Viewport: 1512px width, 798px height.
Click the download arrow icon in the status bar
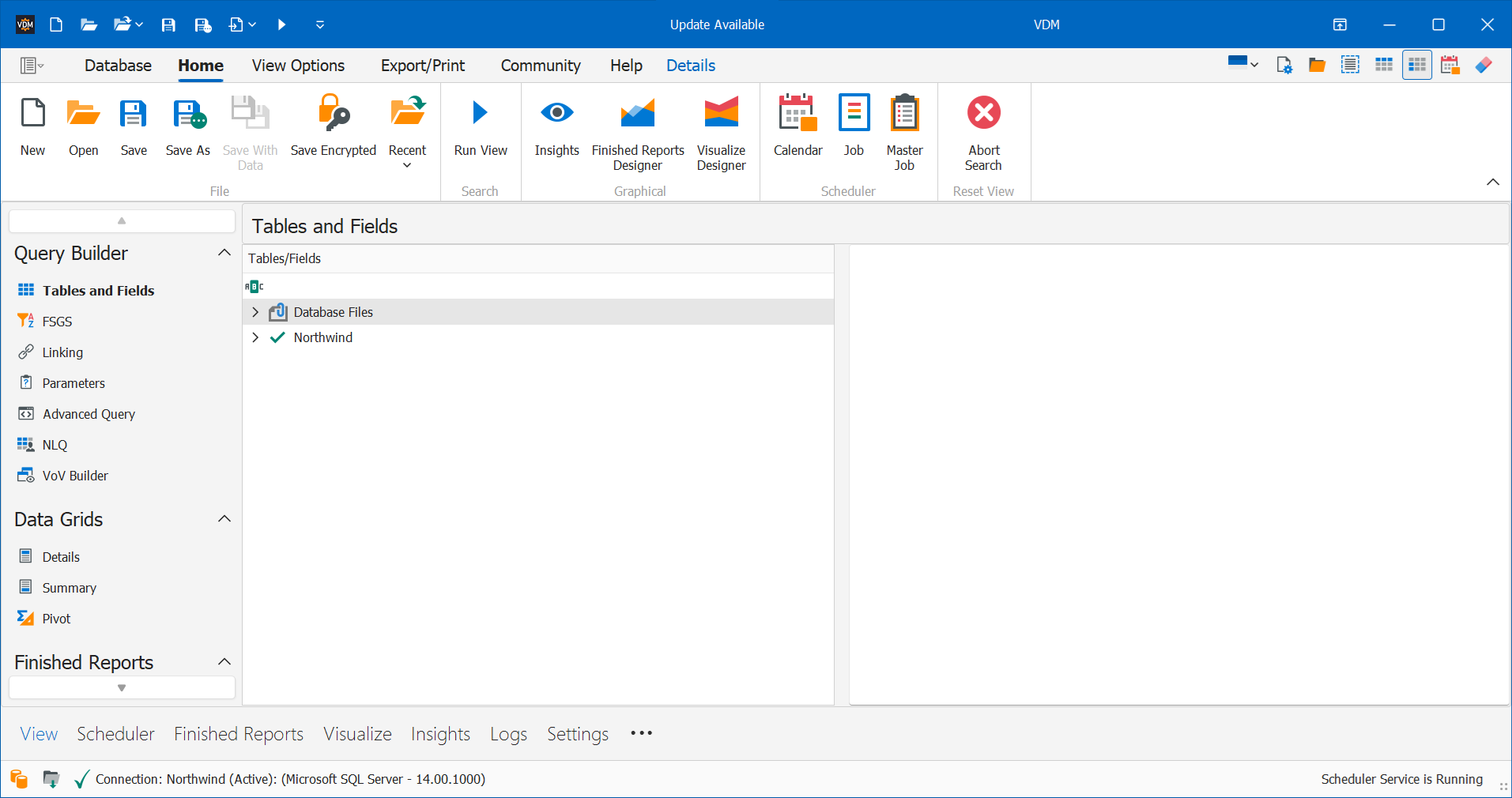51,779
